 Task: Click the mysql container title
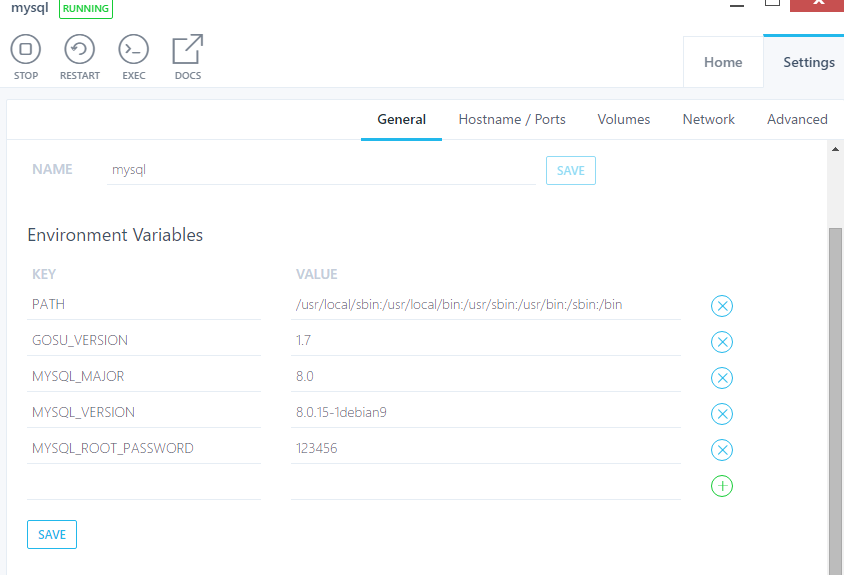[x=30, y=8]
